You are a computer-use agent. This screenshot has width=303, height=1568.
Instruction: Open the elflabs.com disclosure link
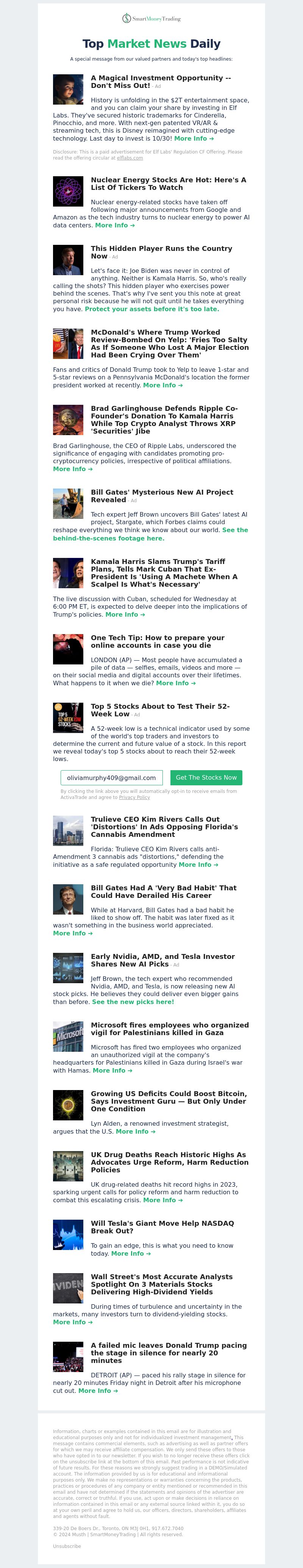pos(130,158)
